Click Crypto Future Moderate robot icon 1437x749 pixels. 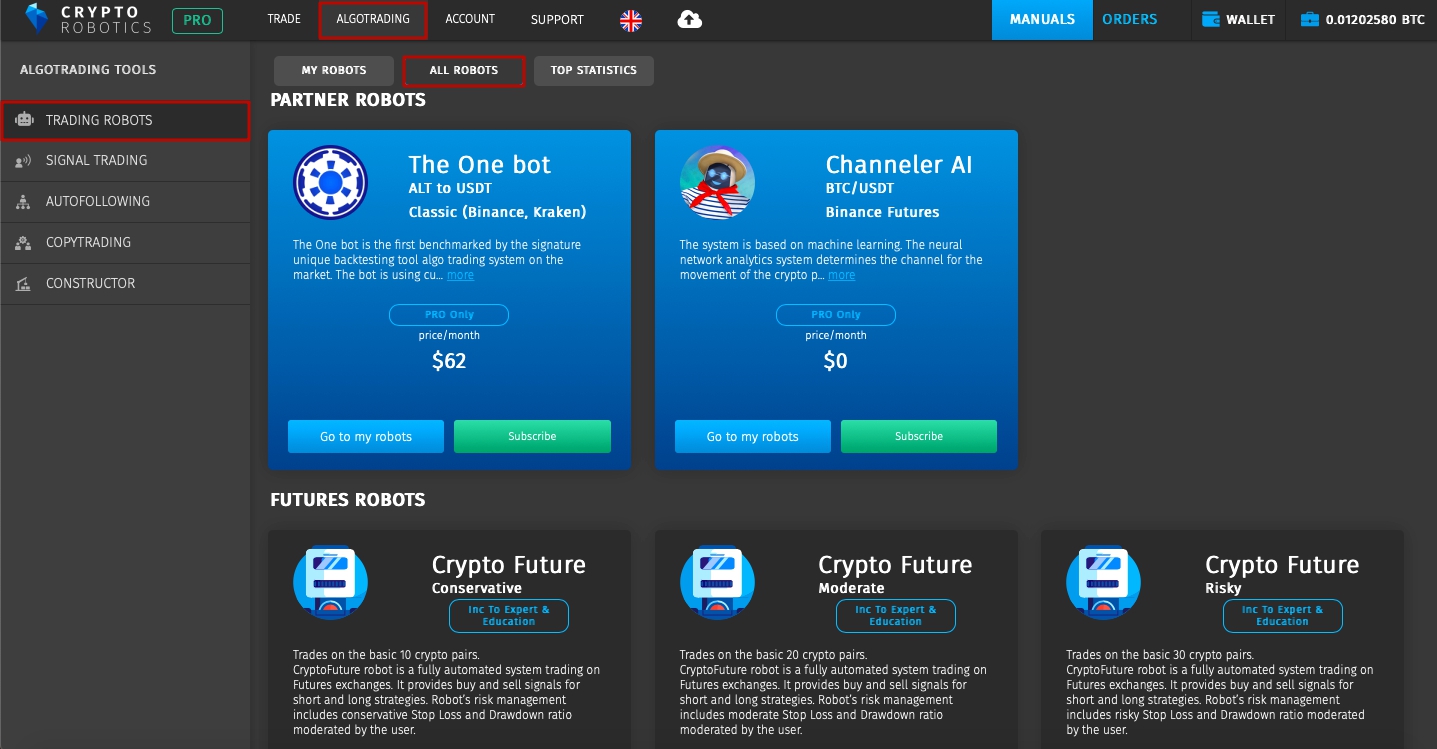717,583
